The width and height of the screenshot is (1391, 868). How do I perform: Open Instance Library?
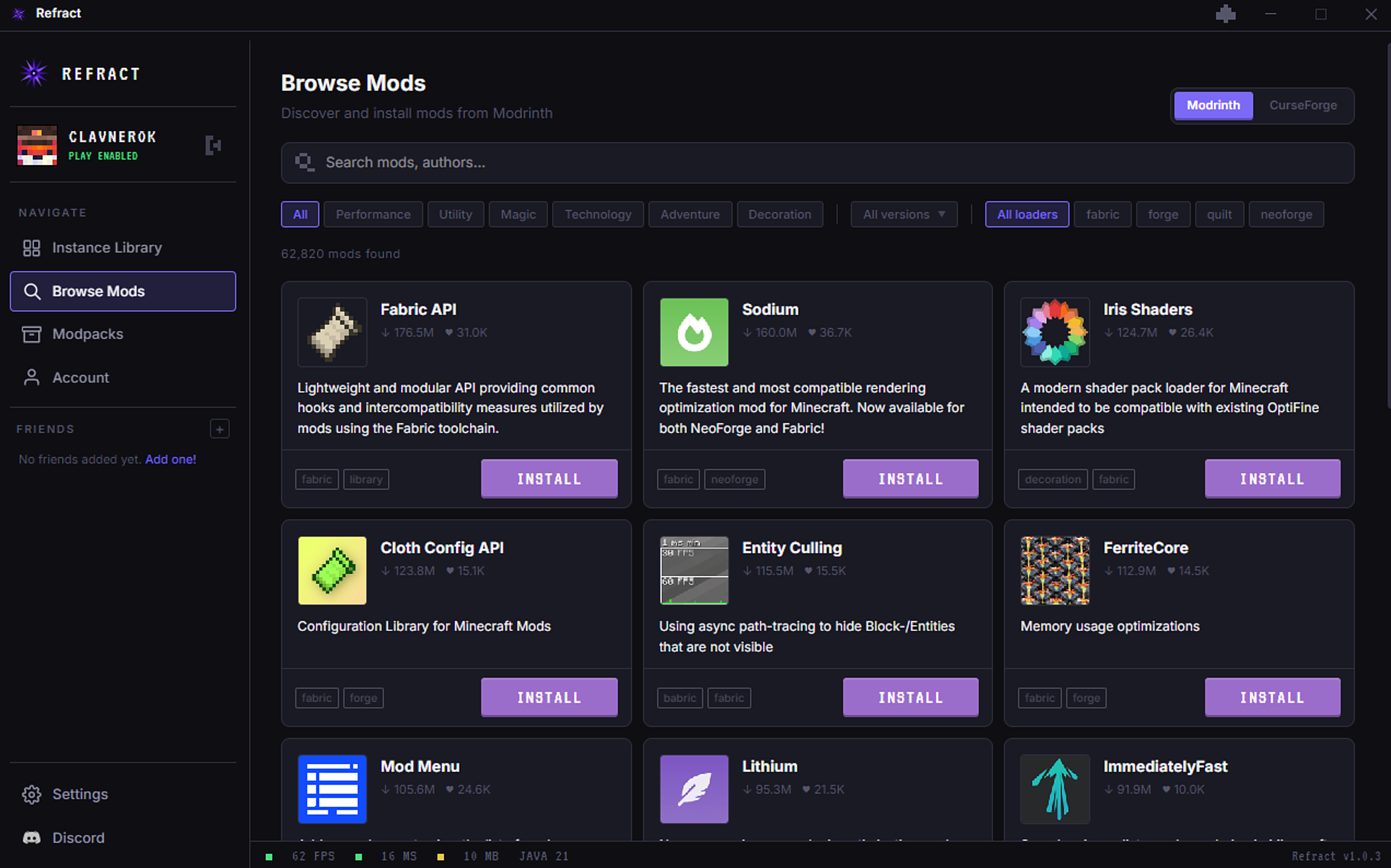click(x=123, y=248)
